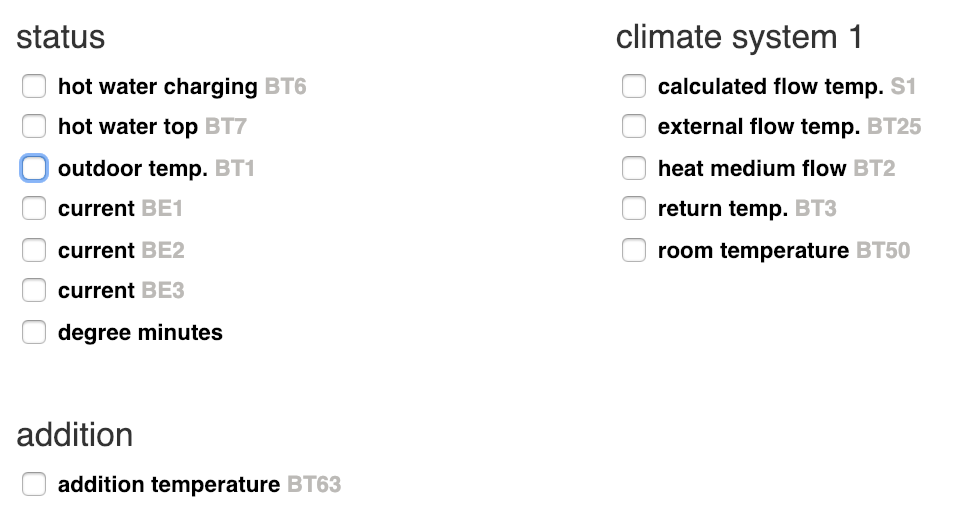Toggle the external flow temp. BT25 checkbox
The image size is (960, 522).
pos(634,127)
